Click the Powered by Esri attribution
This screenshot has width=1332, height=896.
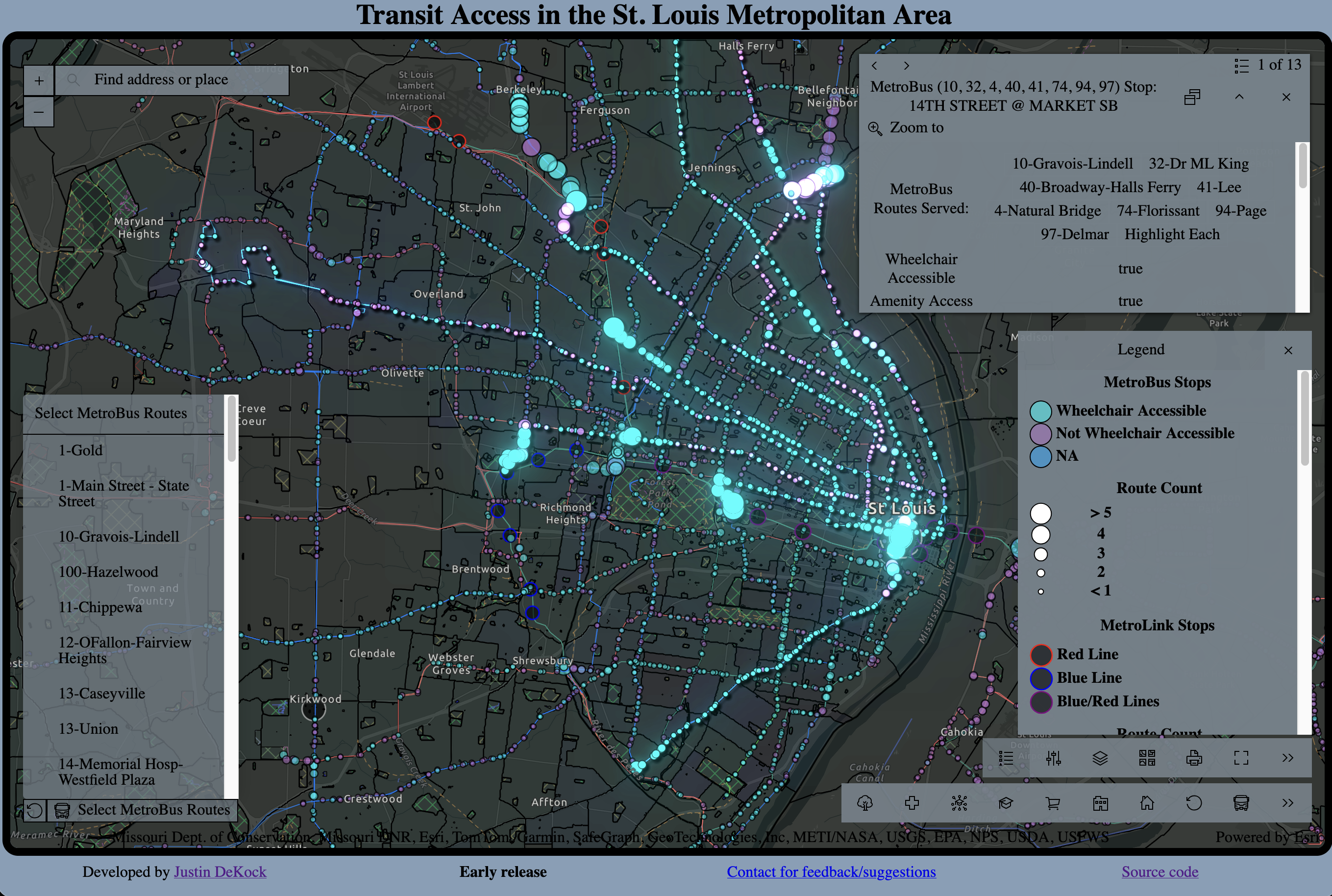[1268, 837]
